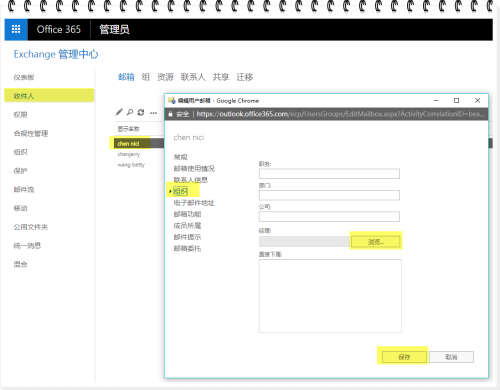Click the 职务 text field
Screen dimensions: 500x390
(x=329, y=174)
